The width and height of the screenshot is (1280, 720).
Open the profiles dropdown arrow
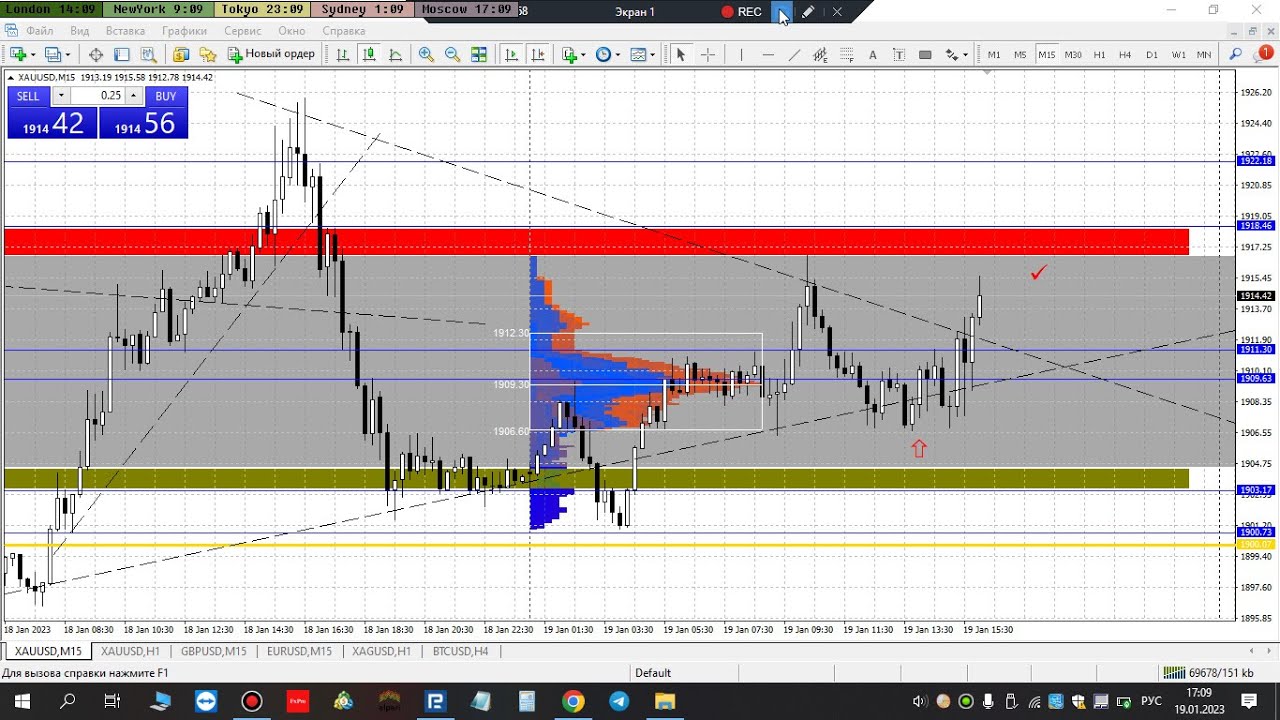(x=68, y=54)
